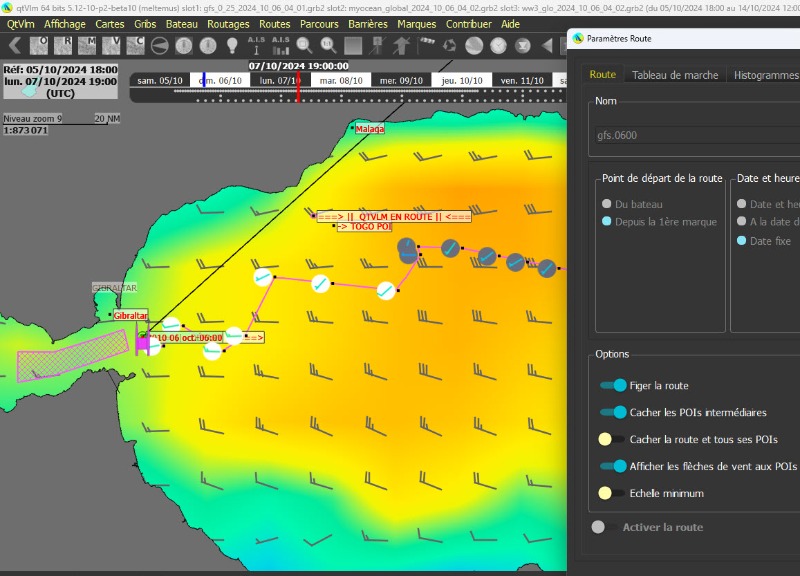Toggle Cacher les POIs intermédiaires switch
Image resolution: width=800 pixels, height=576 pixels.
613,412
